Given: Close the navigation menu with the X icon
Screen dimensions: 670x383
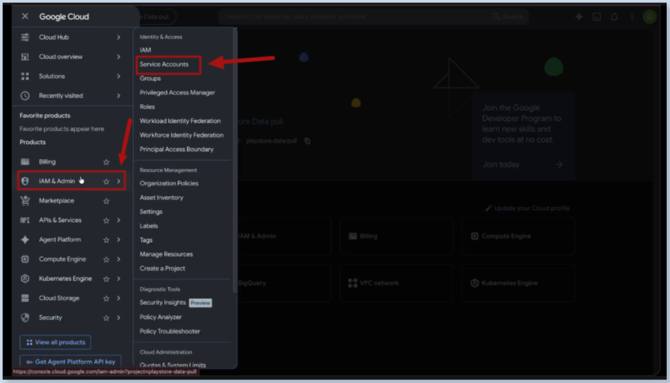Looking at the screenshot, I should (25, 16).
